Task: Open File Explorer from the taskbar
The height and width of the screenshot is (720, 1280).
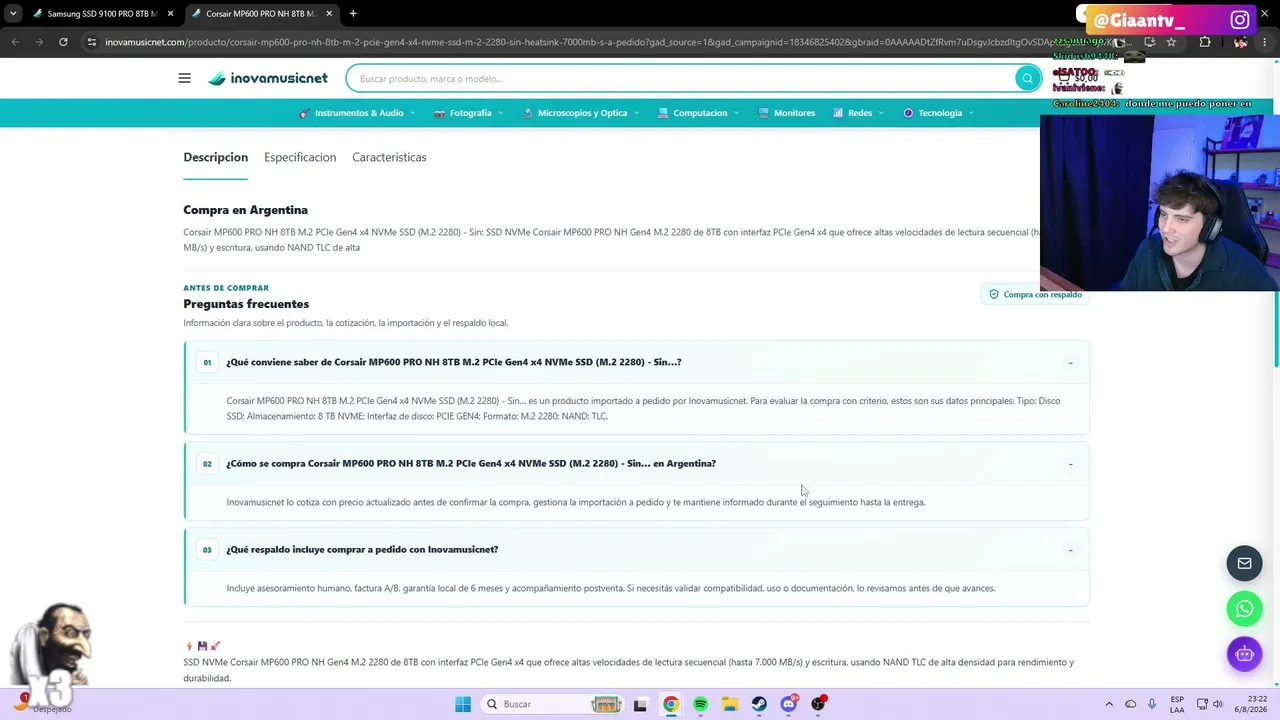Action: click(730, 704)
